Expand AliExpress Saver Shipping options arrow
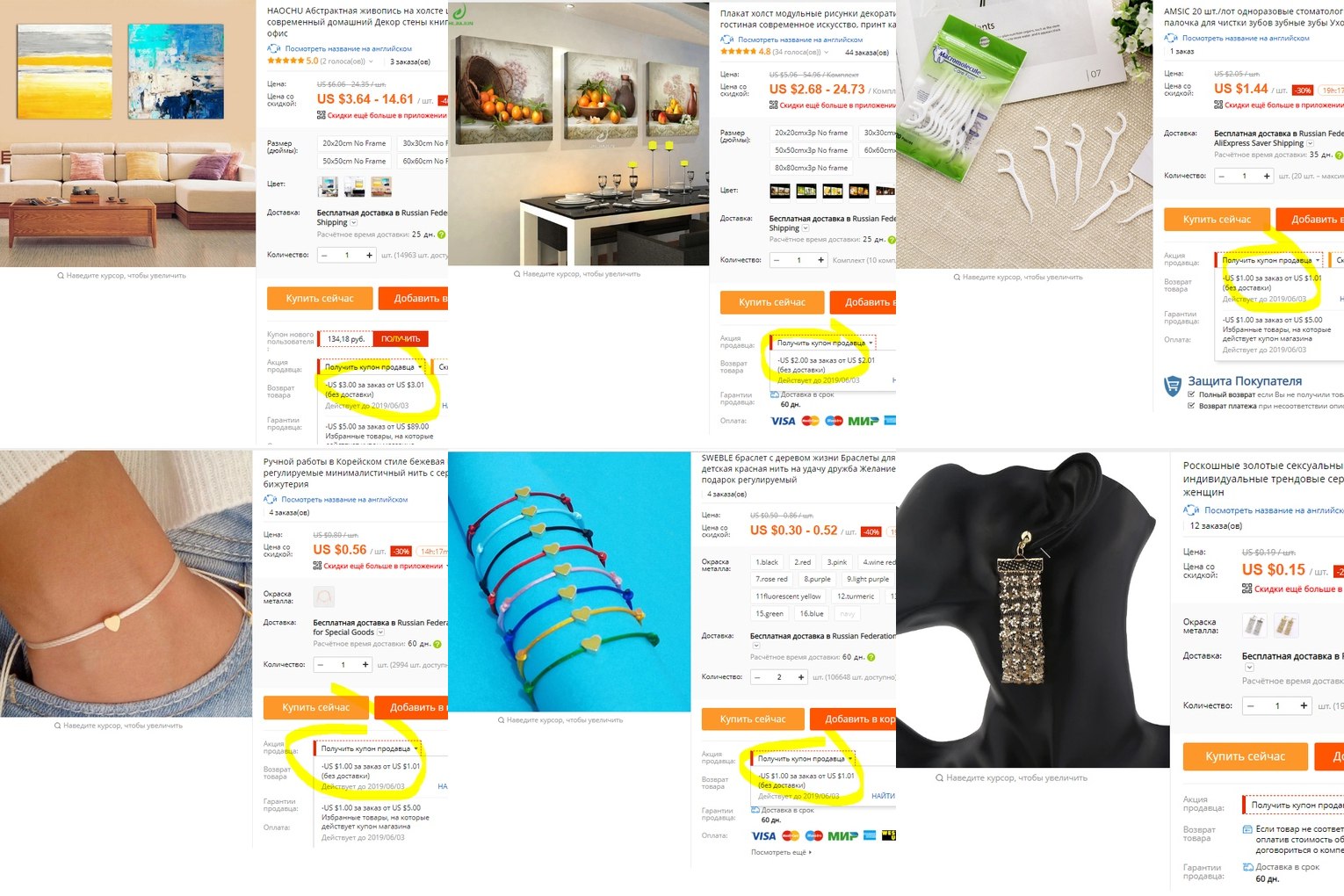The width and height of the screenshot is (1344, 896). (x=1311, y=143)
